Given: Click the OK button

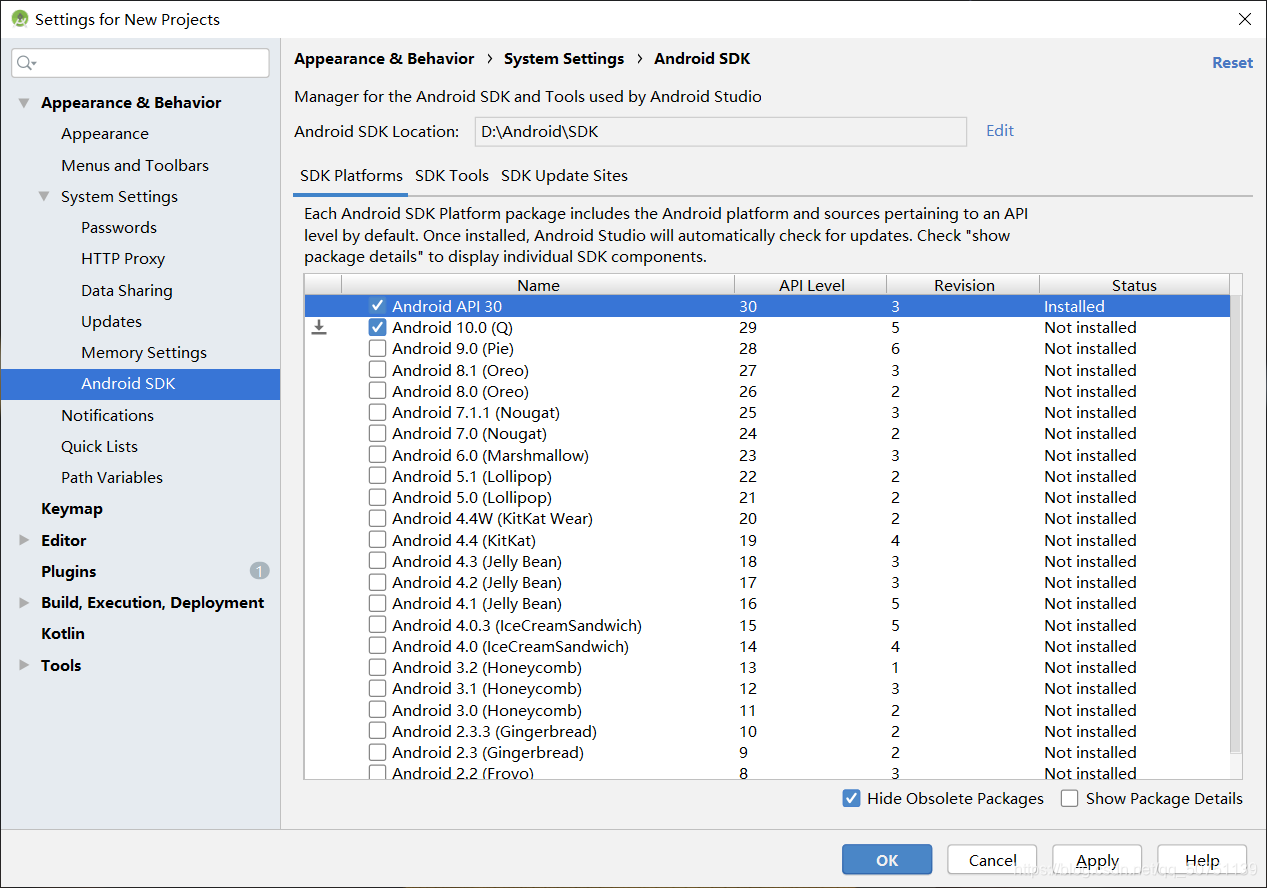Looking at the screenshot, I should click(x=887, y=860).
